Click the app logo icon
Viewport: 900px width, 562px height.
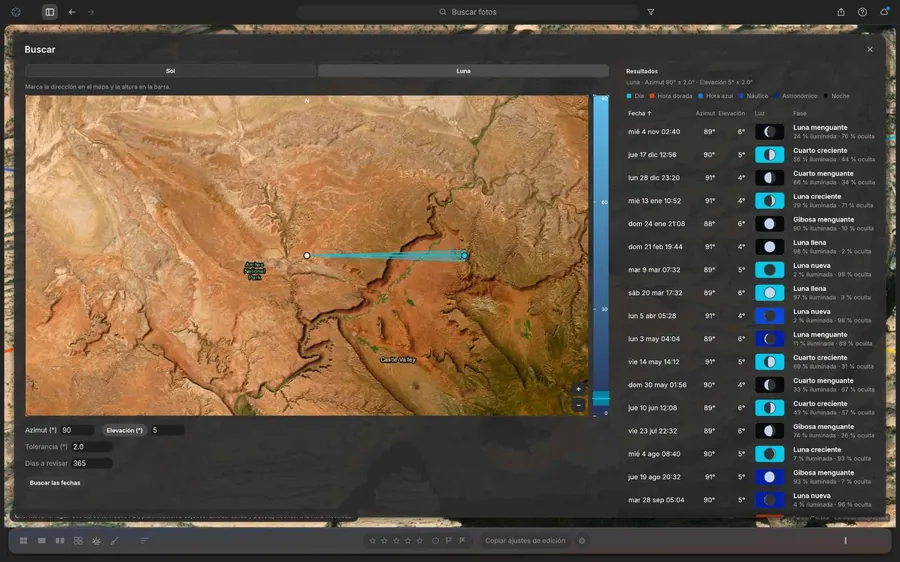16,11
